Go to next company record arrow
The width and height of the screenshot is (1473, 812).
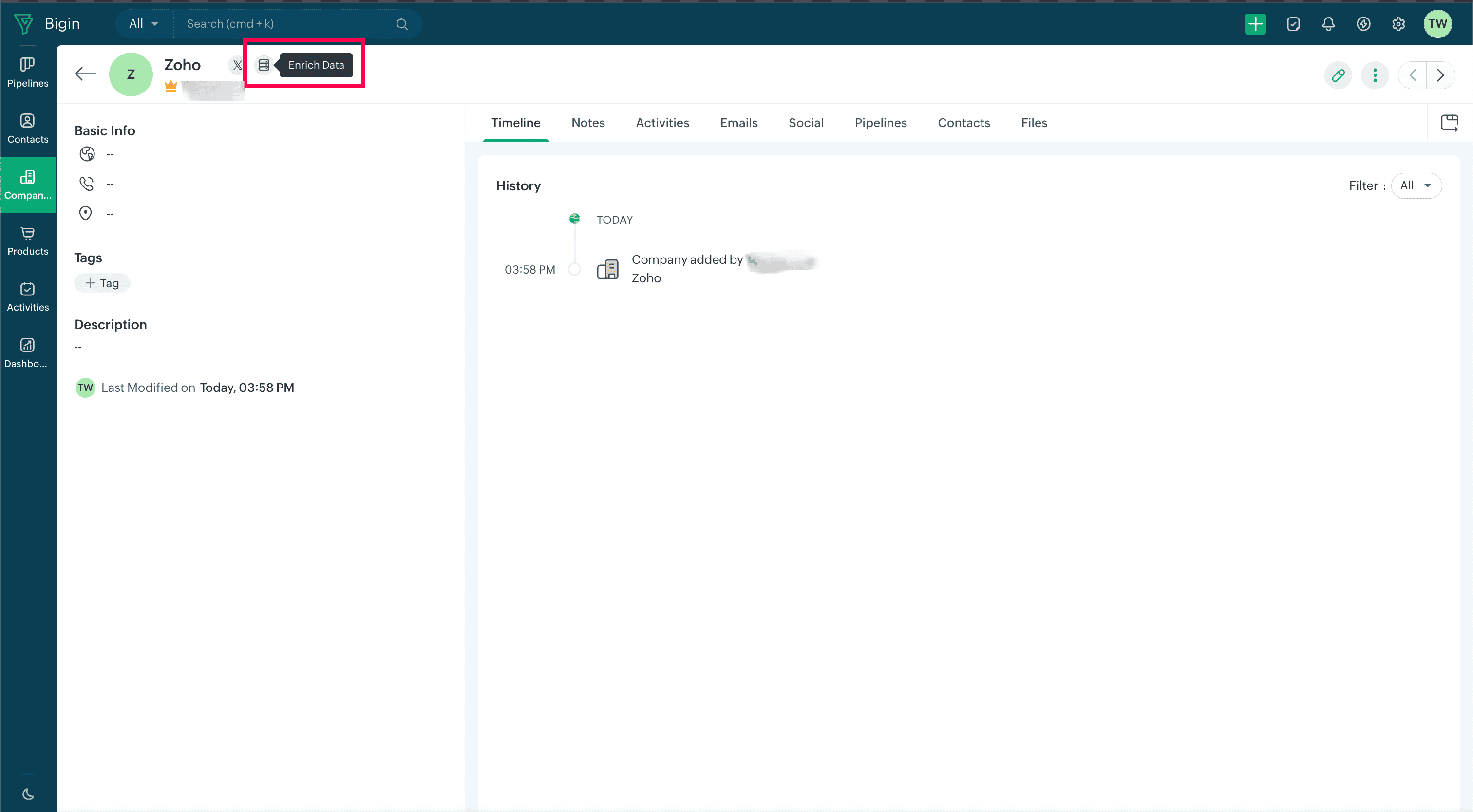(x=1440, y=75)
